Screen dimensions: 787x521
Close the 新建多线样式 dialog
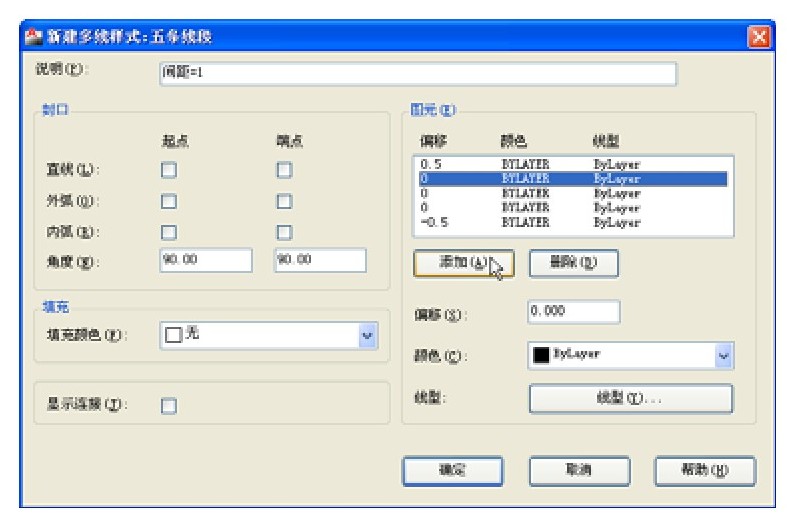(x=758, y=37)
